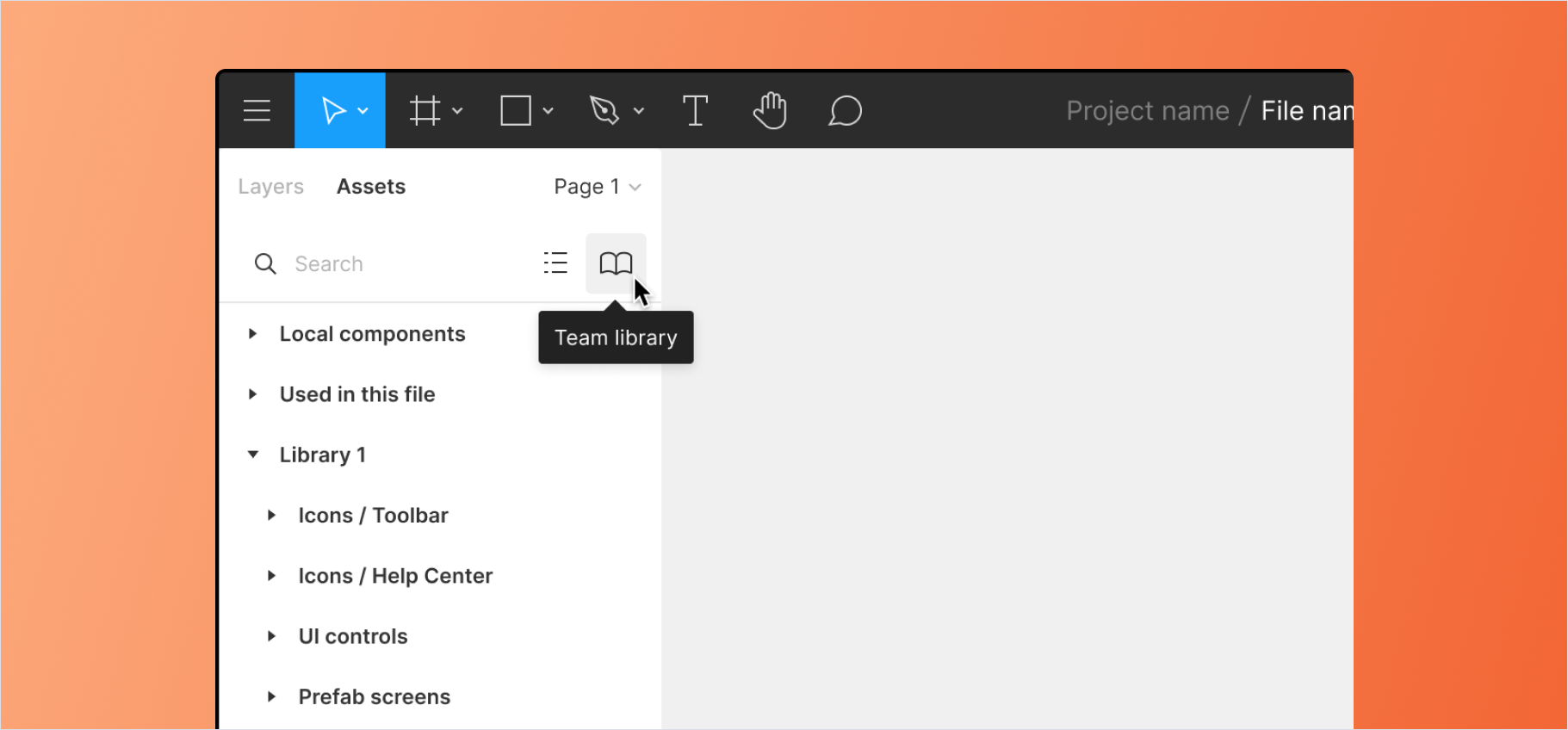Select the Frame tool
Image resolution: width=1568 pixels, height=730 pixels.
425,111
